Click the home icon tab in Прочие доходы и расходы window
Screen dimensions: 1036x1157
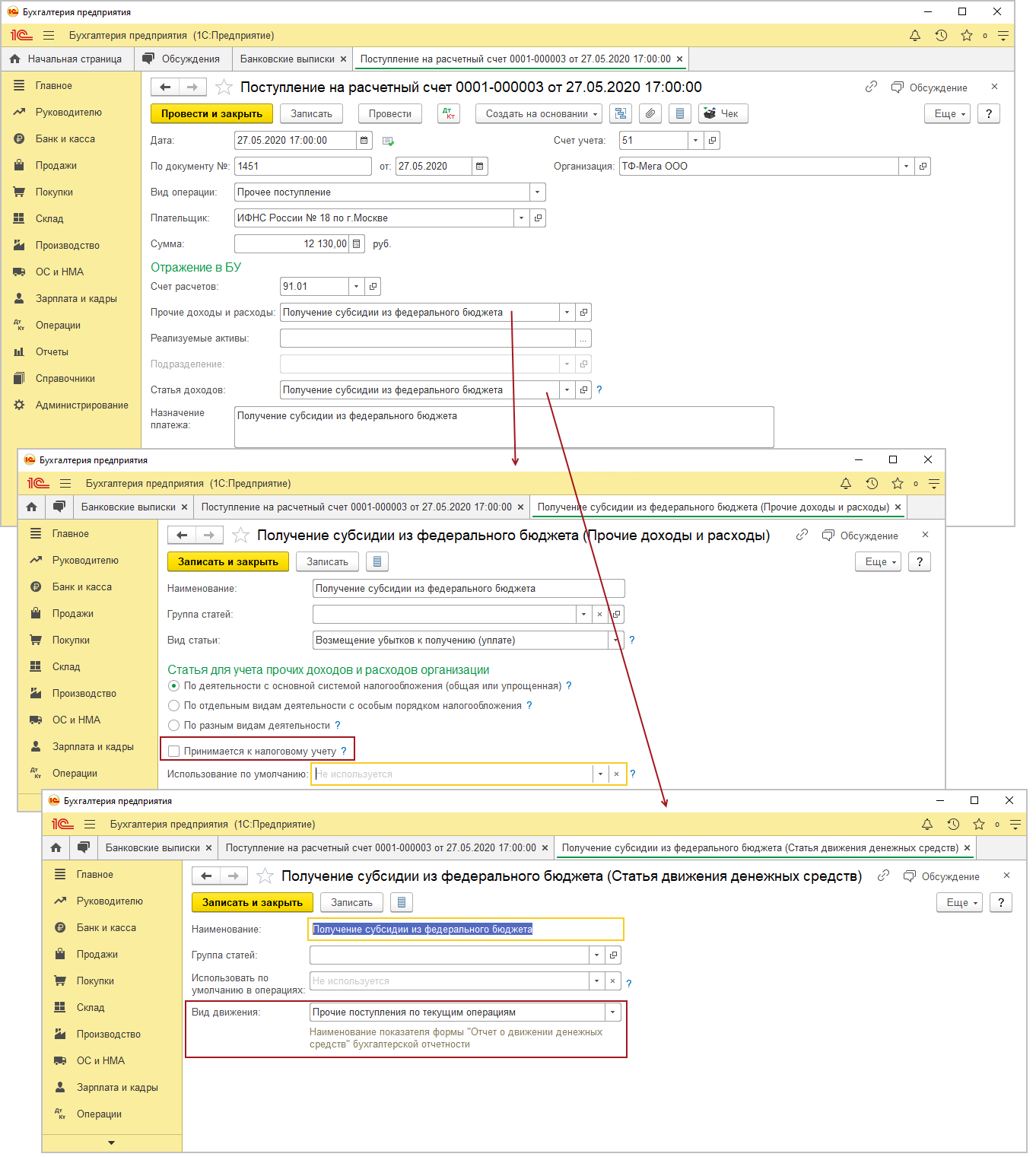31,507
